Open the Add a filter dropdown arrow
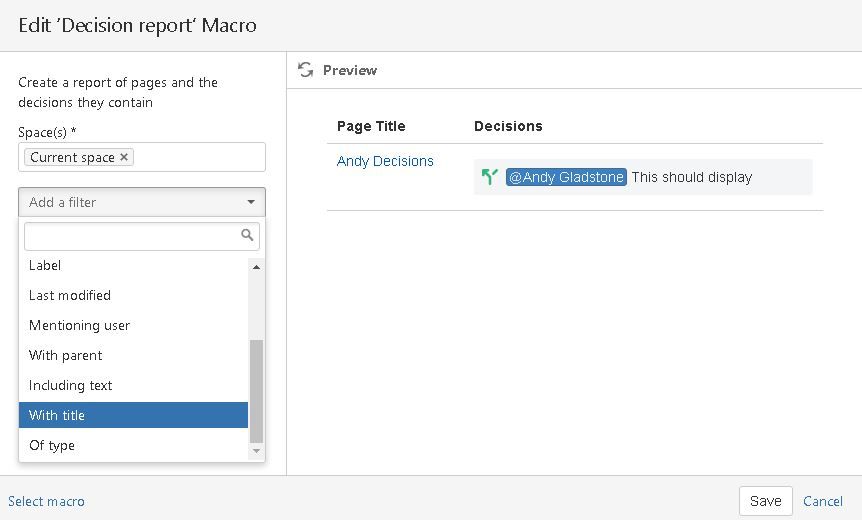862x520 pixels. coord(250,202)
